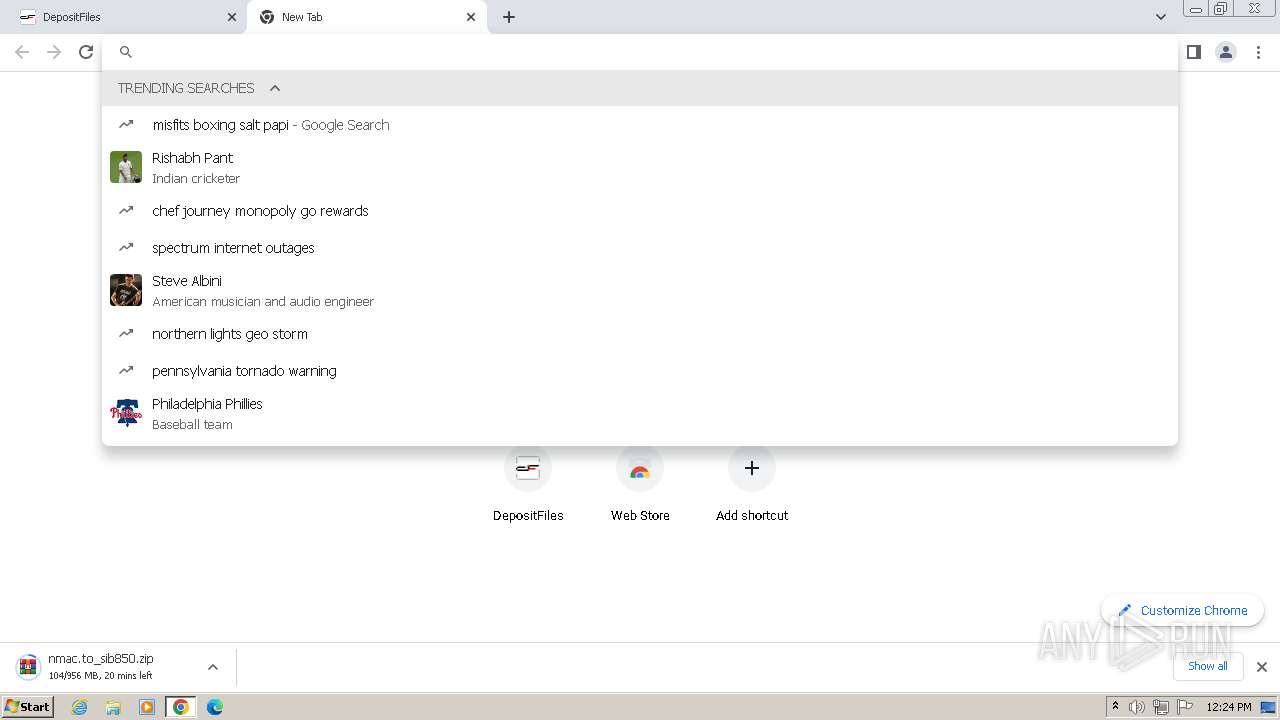Click the browser Forward arrow
Image resolution: width=1280 pixels, height=720 pixels.
pyautogui.click(x=54, y=52)
